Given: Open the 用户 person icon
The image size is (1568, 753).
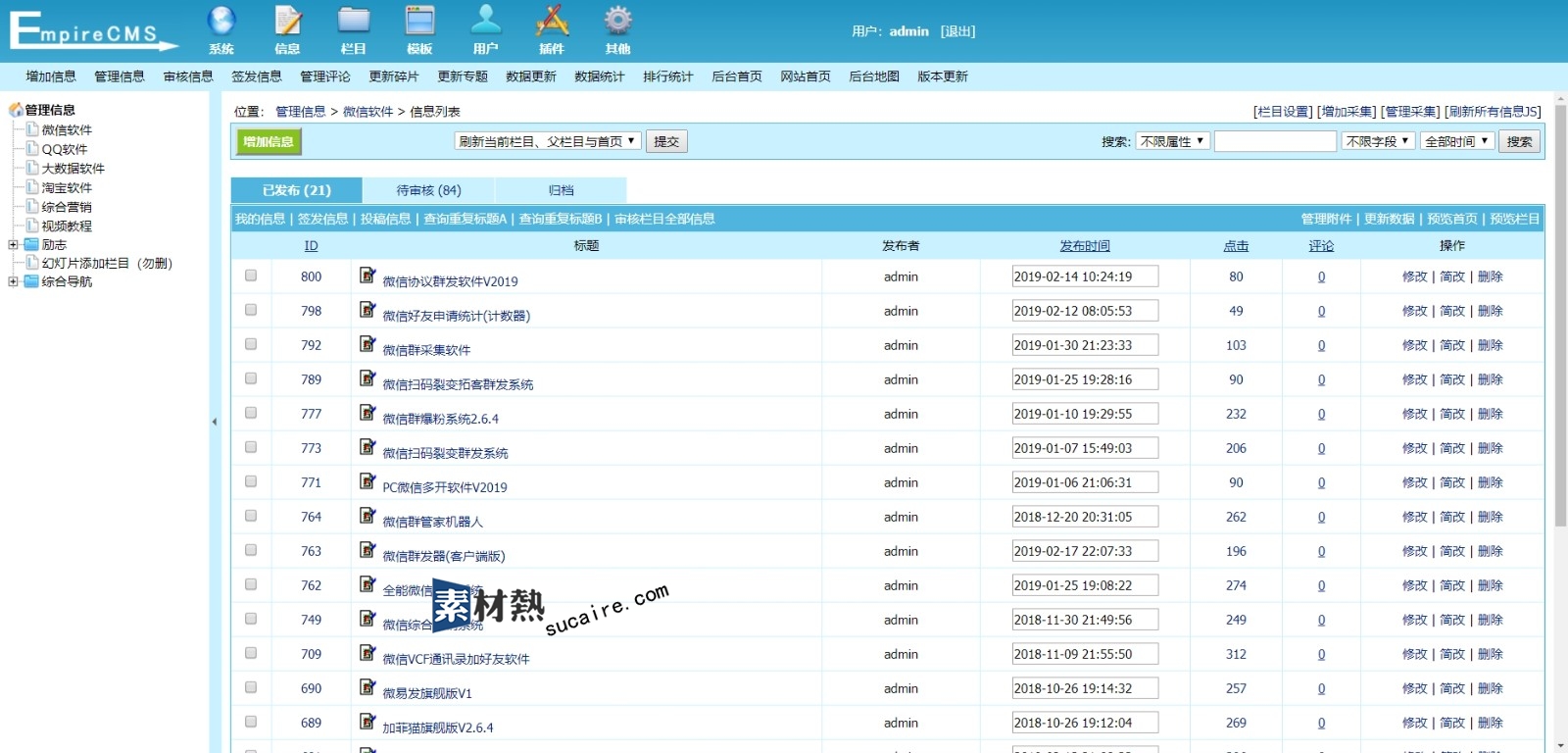Looking at the screenshot, I should [485, 21].
